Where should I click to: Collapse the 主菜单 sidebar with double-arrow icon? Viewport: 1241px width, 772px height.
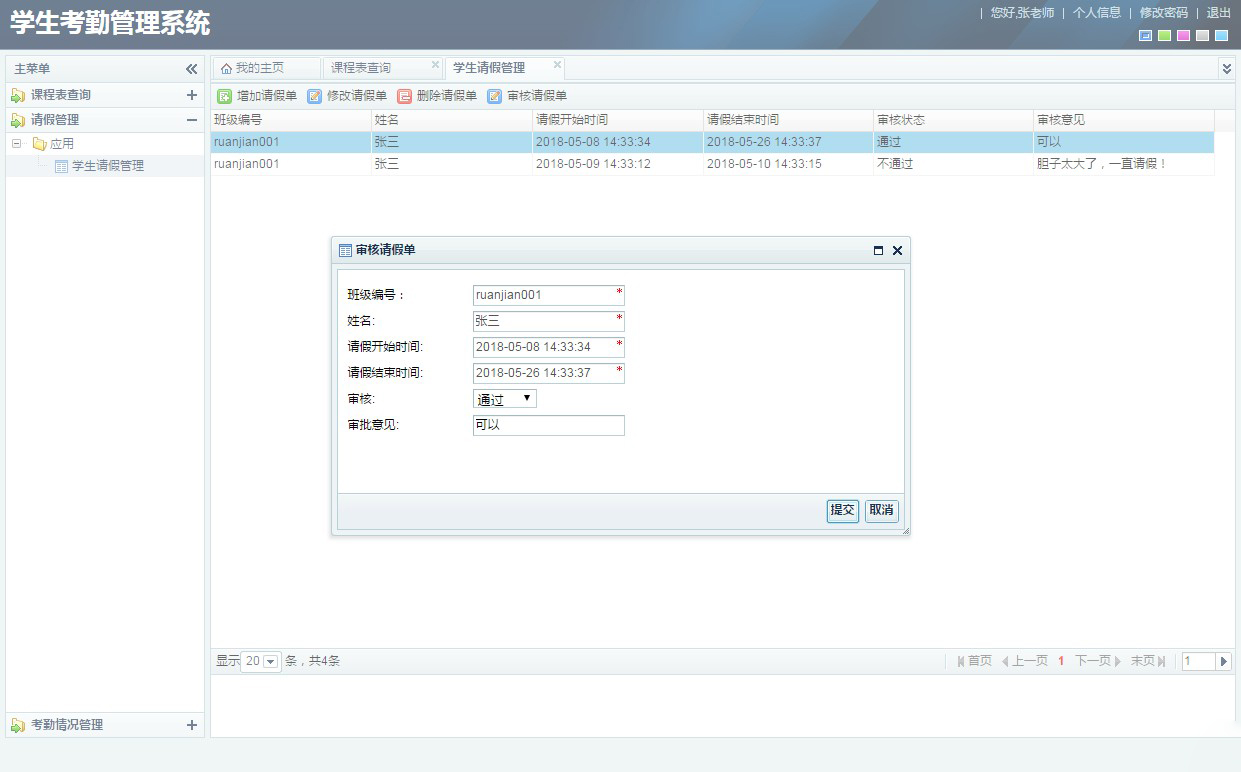point(191,69)
